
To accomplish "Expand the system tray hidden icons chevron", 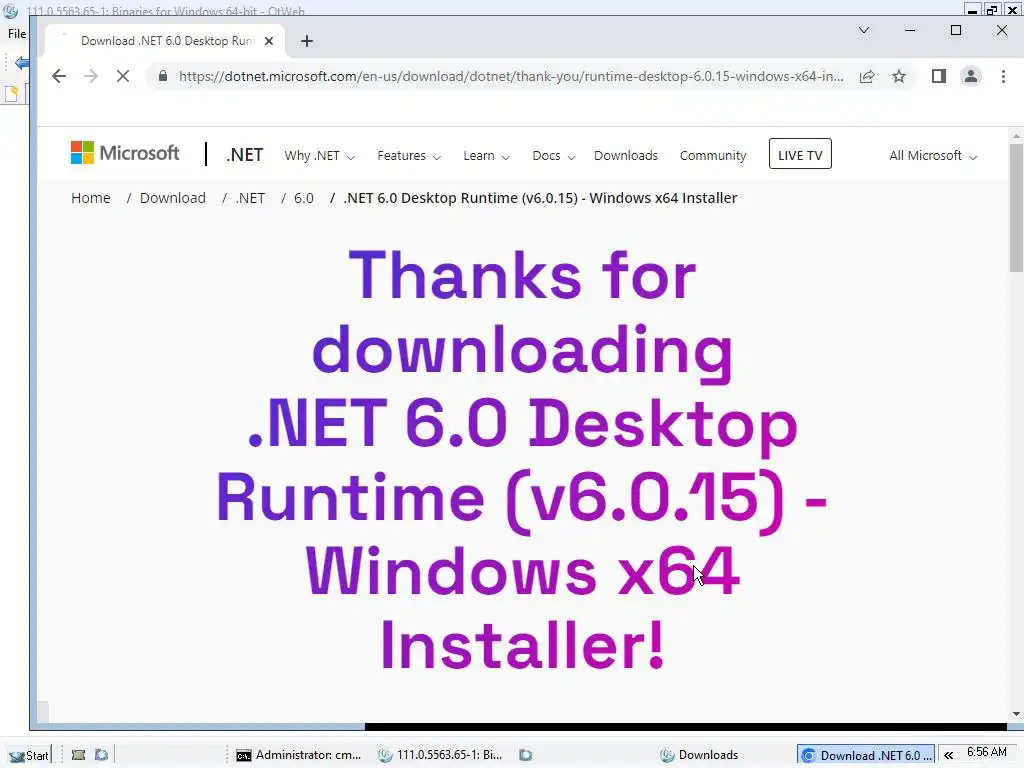I will 948,756.
